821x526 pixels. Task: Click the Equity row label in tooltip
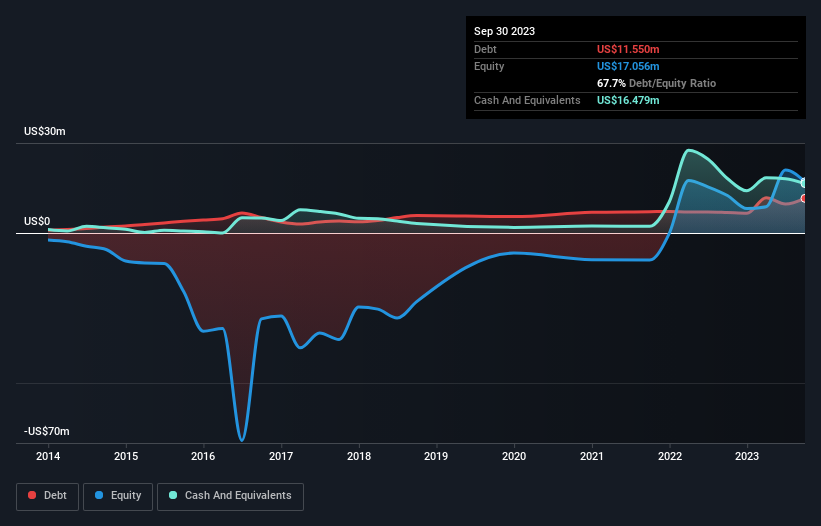[x=489, y=66]
